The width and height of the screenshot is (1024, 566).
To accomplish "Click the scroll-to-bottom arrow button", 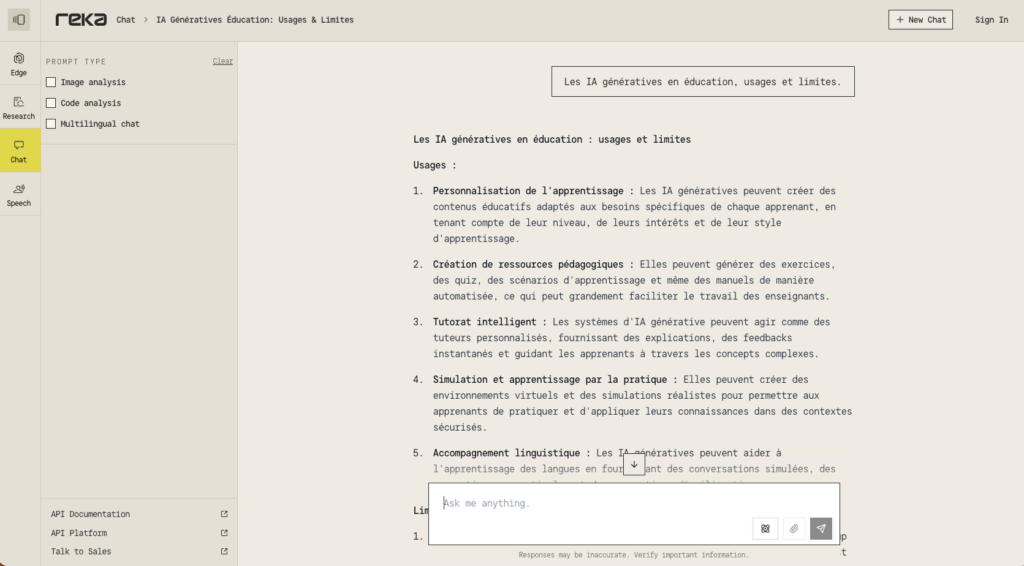I will 634,465.
